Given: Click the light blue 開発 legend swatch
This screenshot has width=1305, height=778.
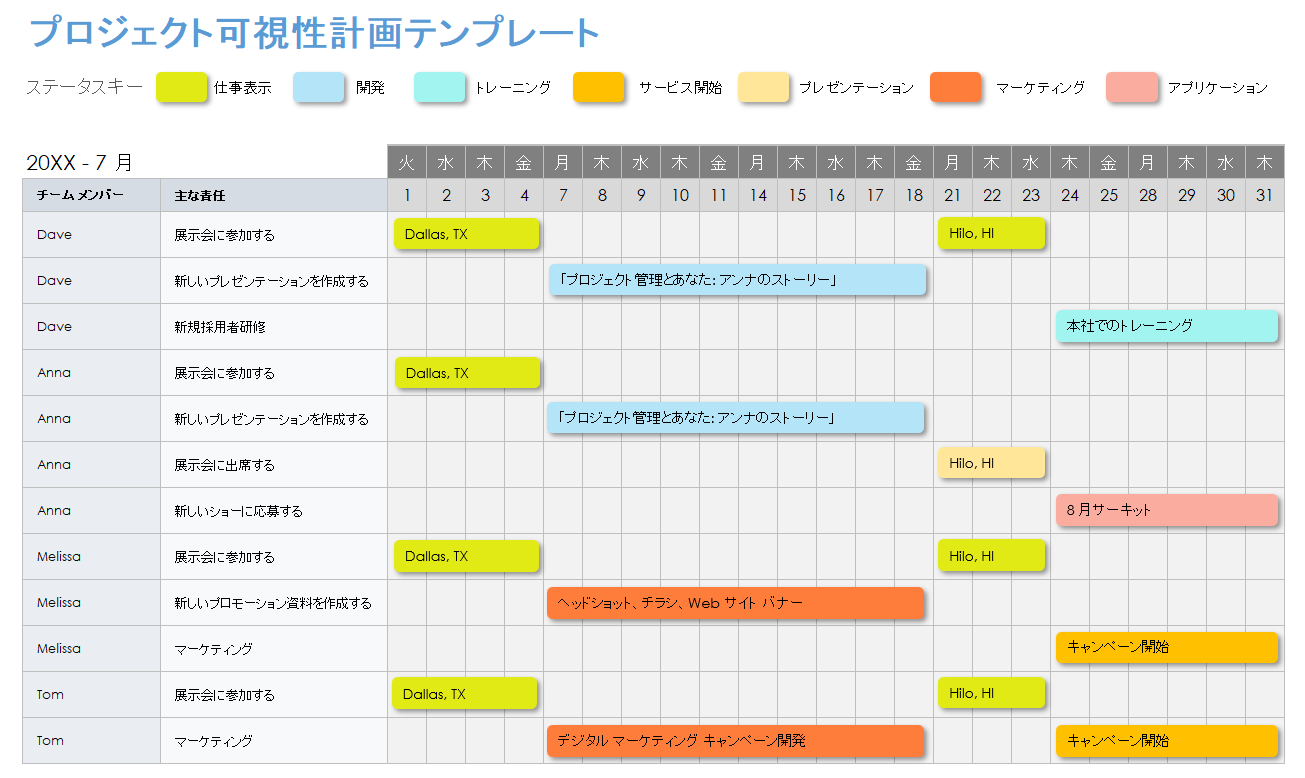Looking at the screenshot, I should pyautogui.click(x=319, y=87).
